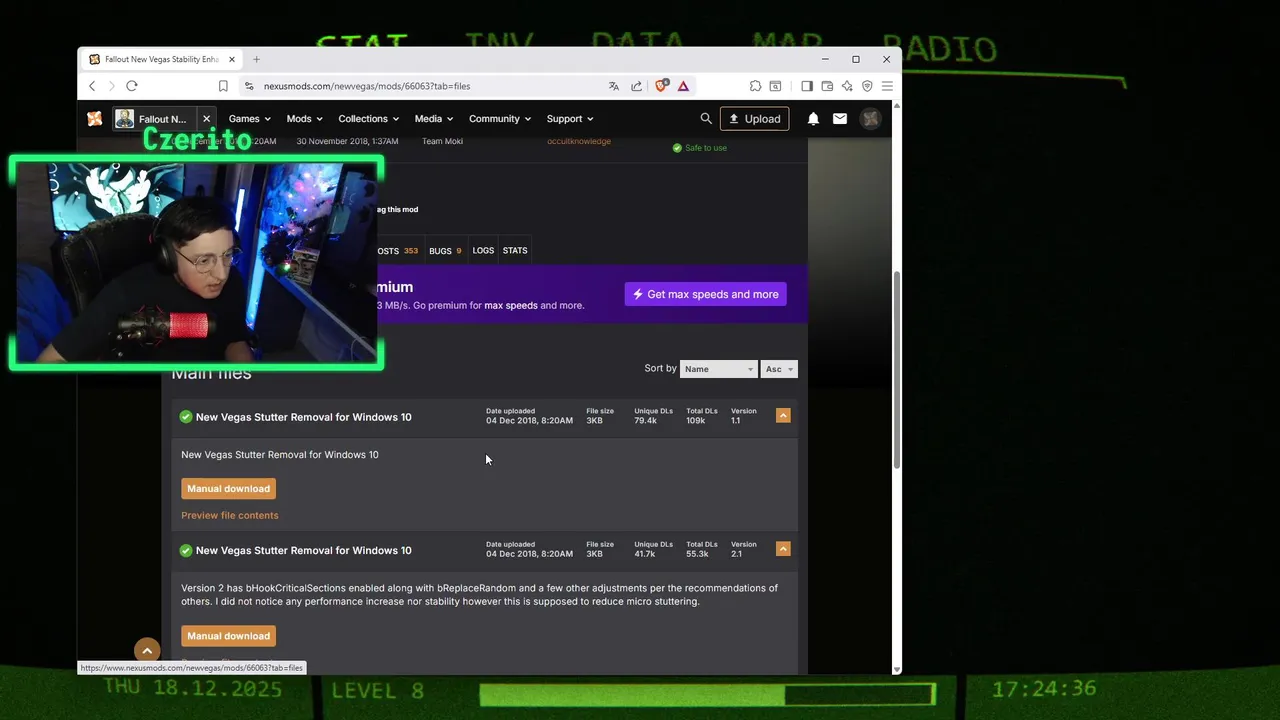Open Brave Shields lion icon
The width and height of the screenshot is (1280, 720).
(x=661, y=86)
